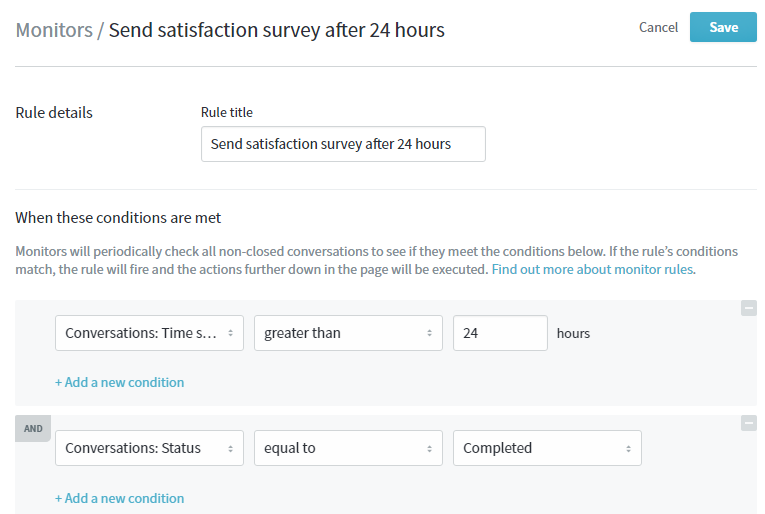Image resolution: width=765 pixels, height=514 pixels.
Task: Remove the Status condition with minus icon
Action: [x=748, y=423]
